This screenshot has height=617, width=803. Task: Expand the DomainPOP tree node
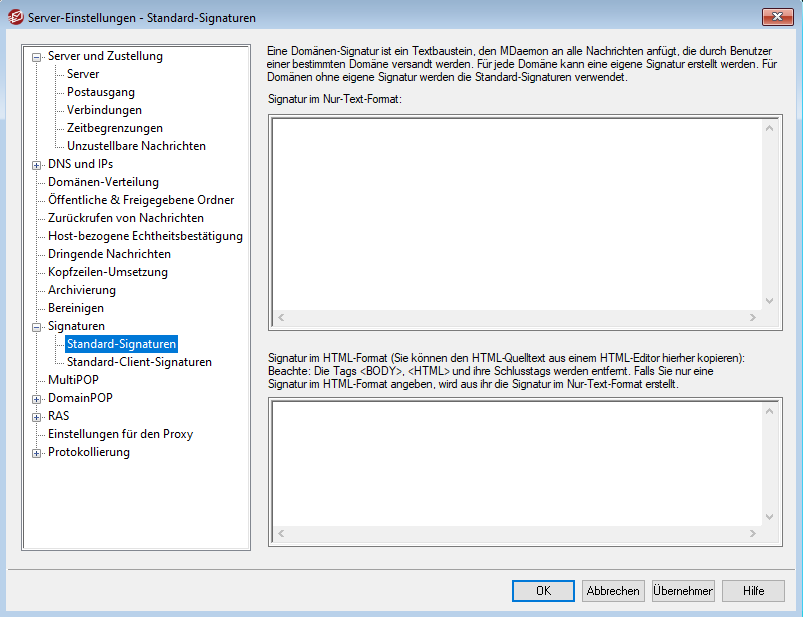coord(37,399)
